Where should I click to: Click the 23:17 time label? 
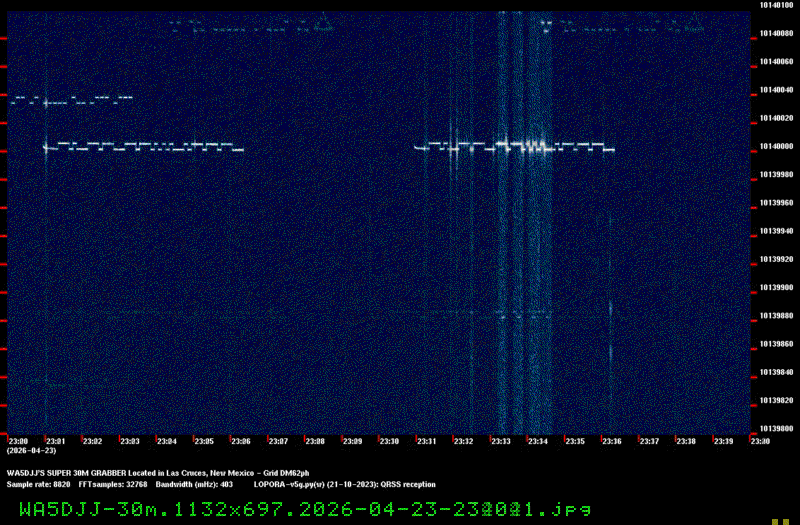coord(649,441)
